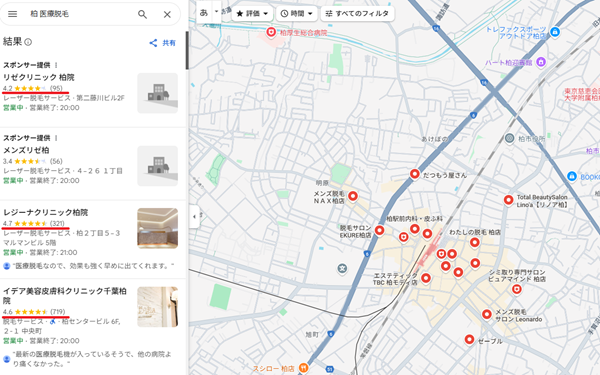Click the info icon next to 結果
This screenshot has height=375, width=600.
28,42
